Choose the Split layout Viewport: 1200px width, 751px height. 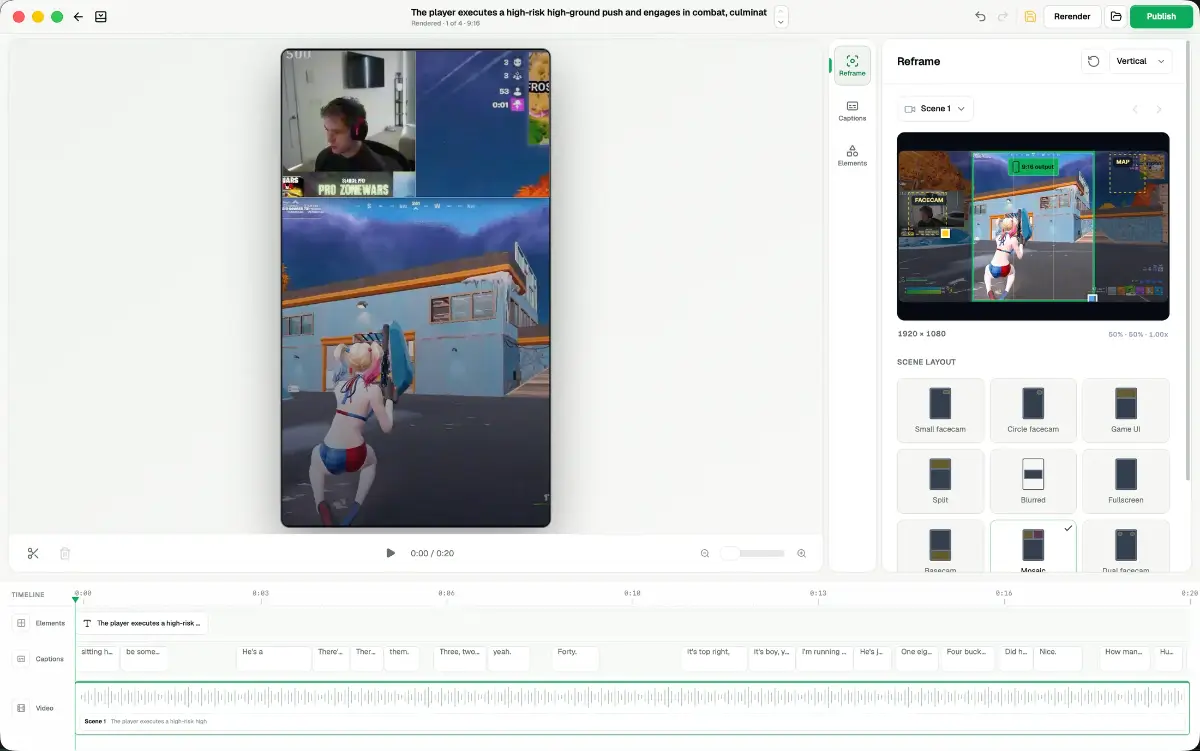[x=940, y=481]
